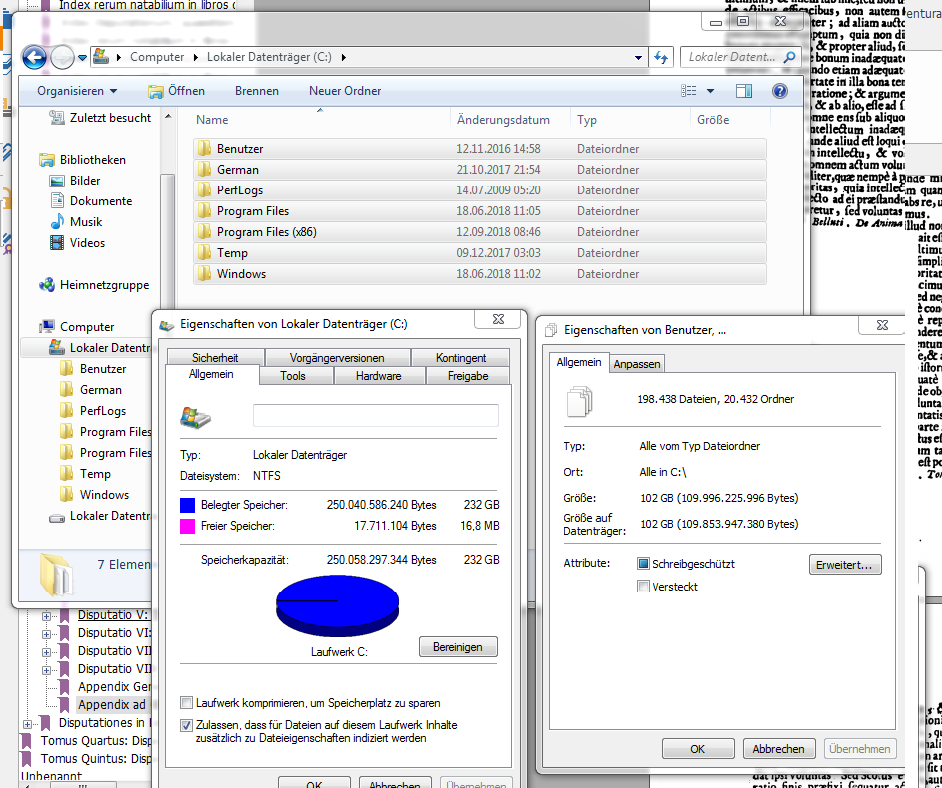Click the Bilder library icon

pyautogui.click(x=57, y=181)
